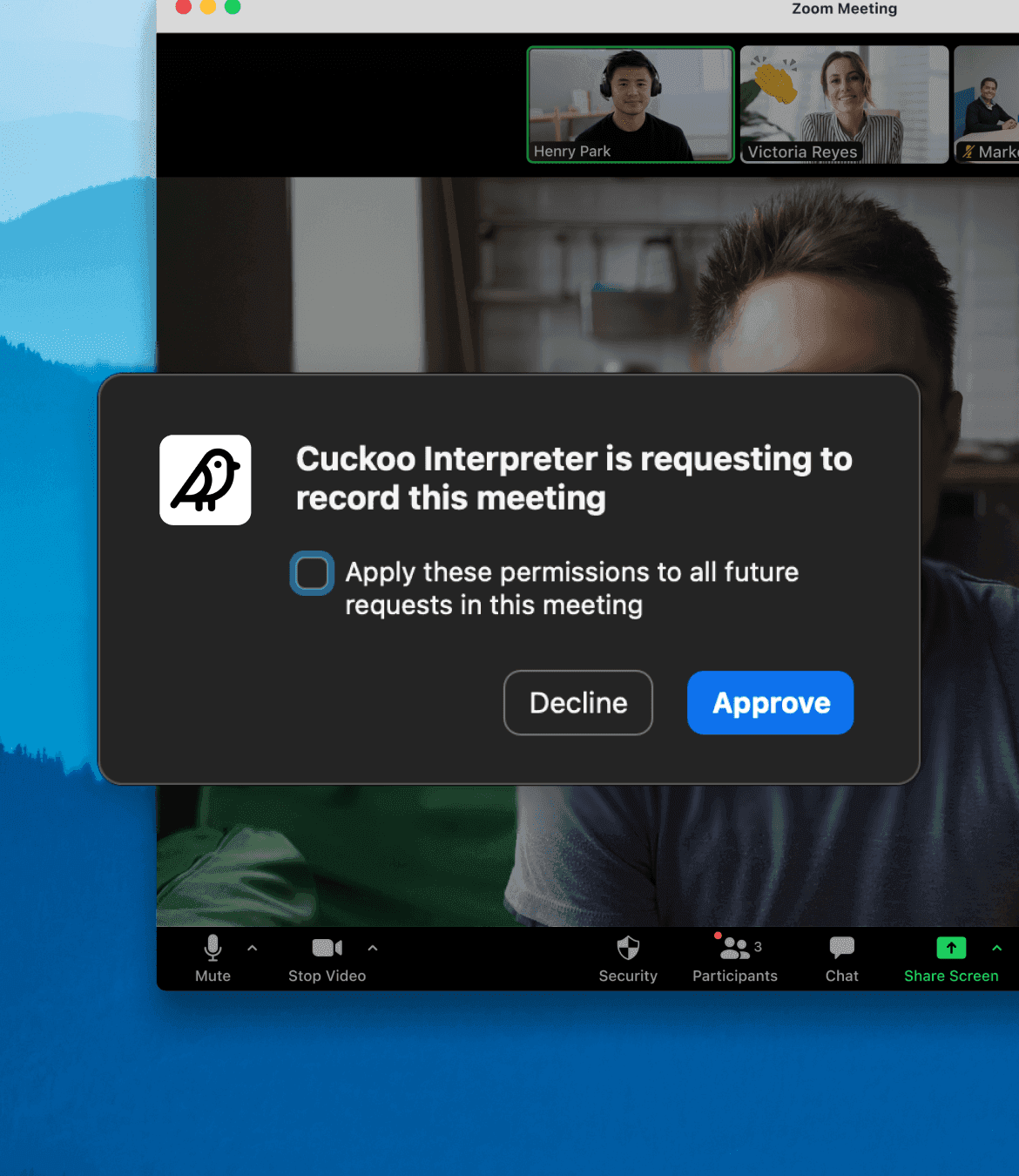
Task: Expand the video options arrow beside Stop Video
Action: click(373, 948)
